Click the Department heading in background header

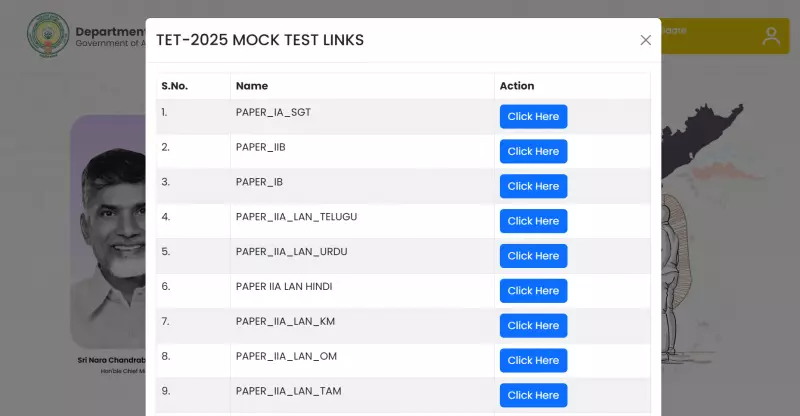coord(110,31)
